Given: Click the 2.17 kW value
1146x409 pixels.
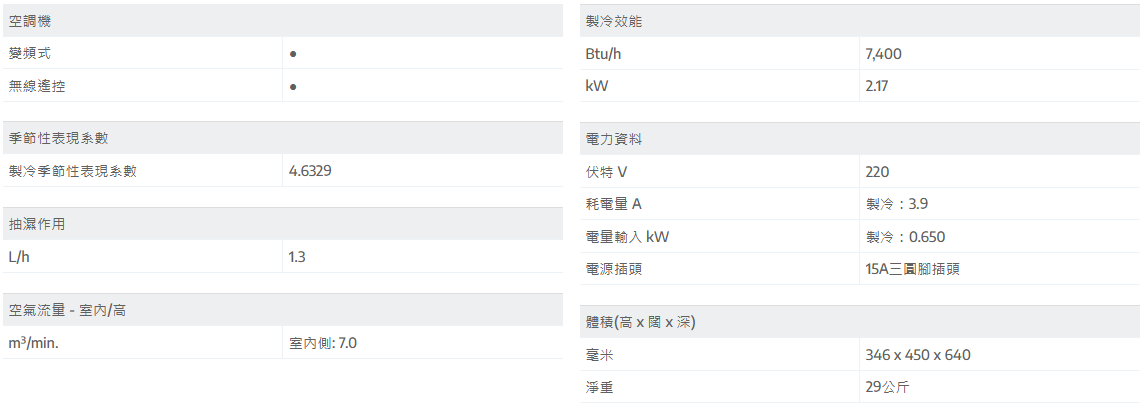Looking at the screenshot, I should pyautogui.click(x=877, y=86).
